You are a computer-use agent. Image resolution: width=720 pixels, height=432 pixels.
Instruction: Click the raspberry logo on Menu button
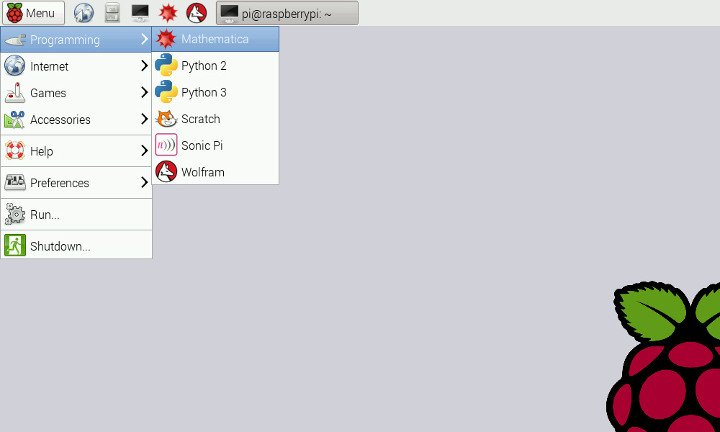click(15, 13)
